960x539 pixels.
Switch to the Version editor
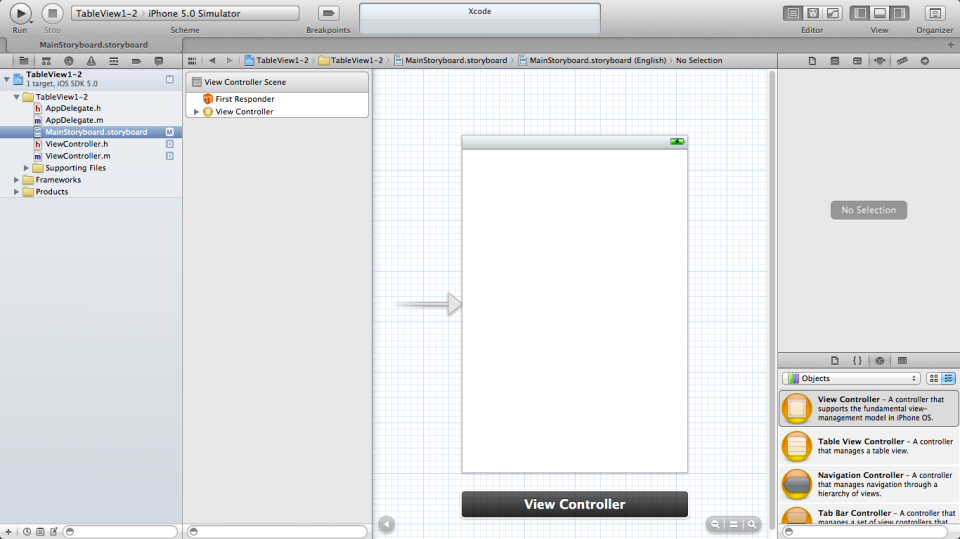(x=833, y=13)
